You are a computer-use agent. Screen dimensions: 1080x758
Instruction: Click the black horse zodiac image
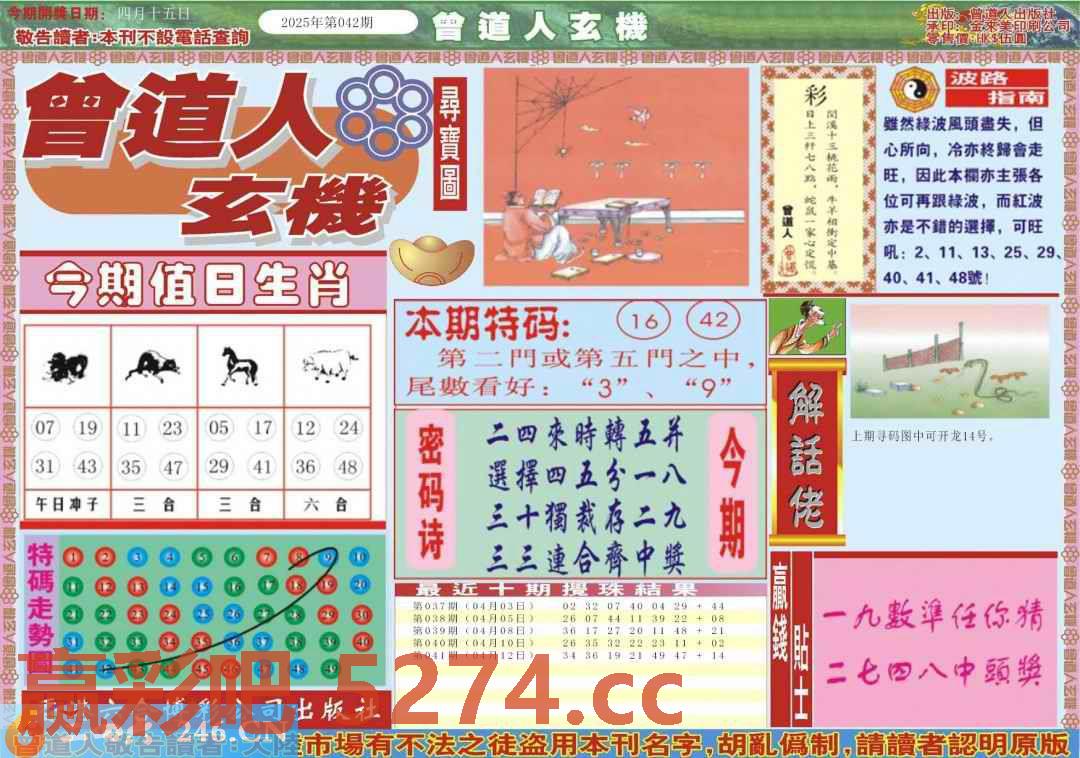coord(239,366)
